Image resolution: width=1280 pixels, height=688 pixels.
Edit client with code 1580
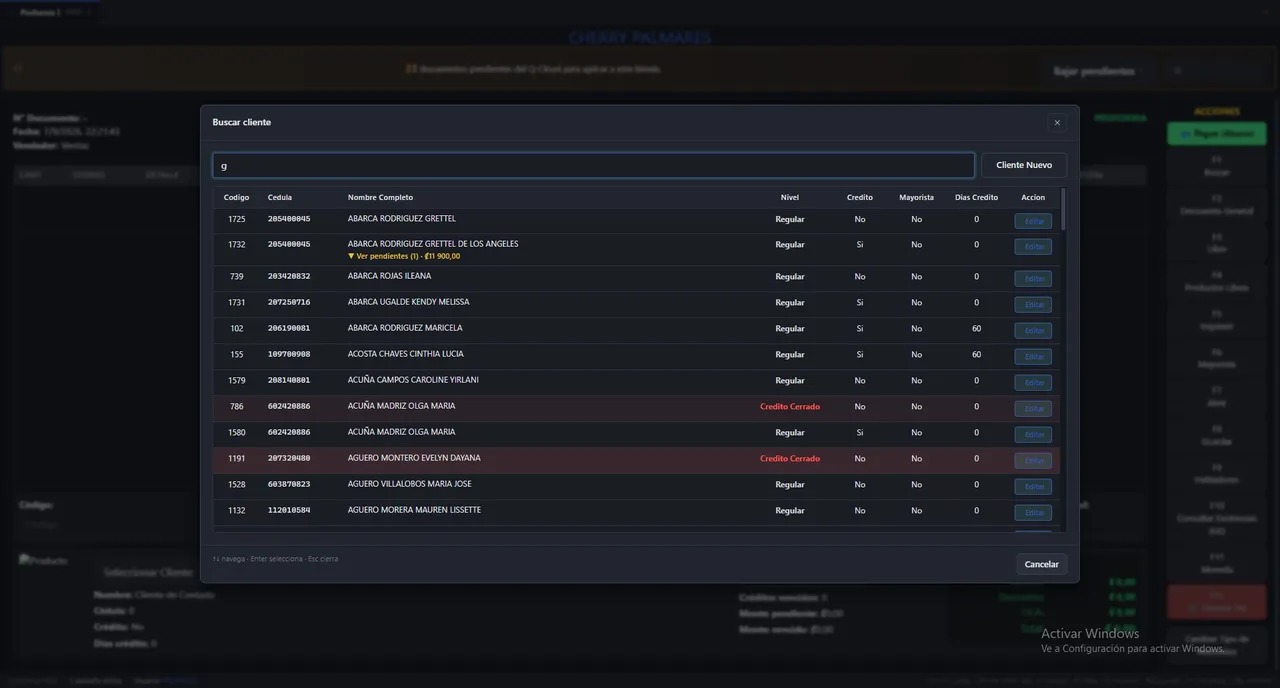[x=1033, y=434]
